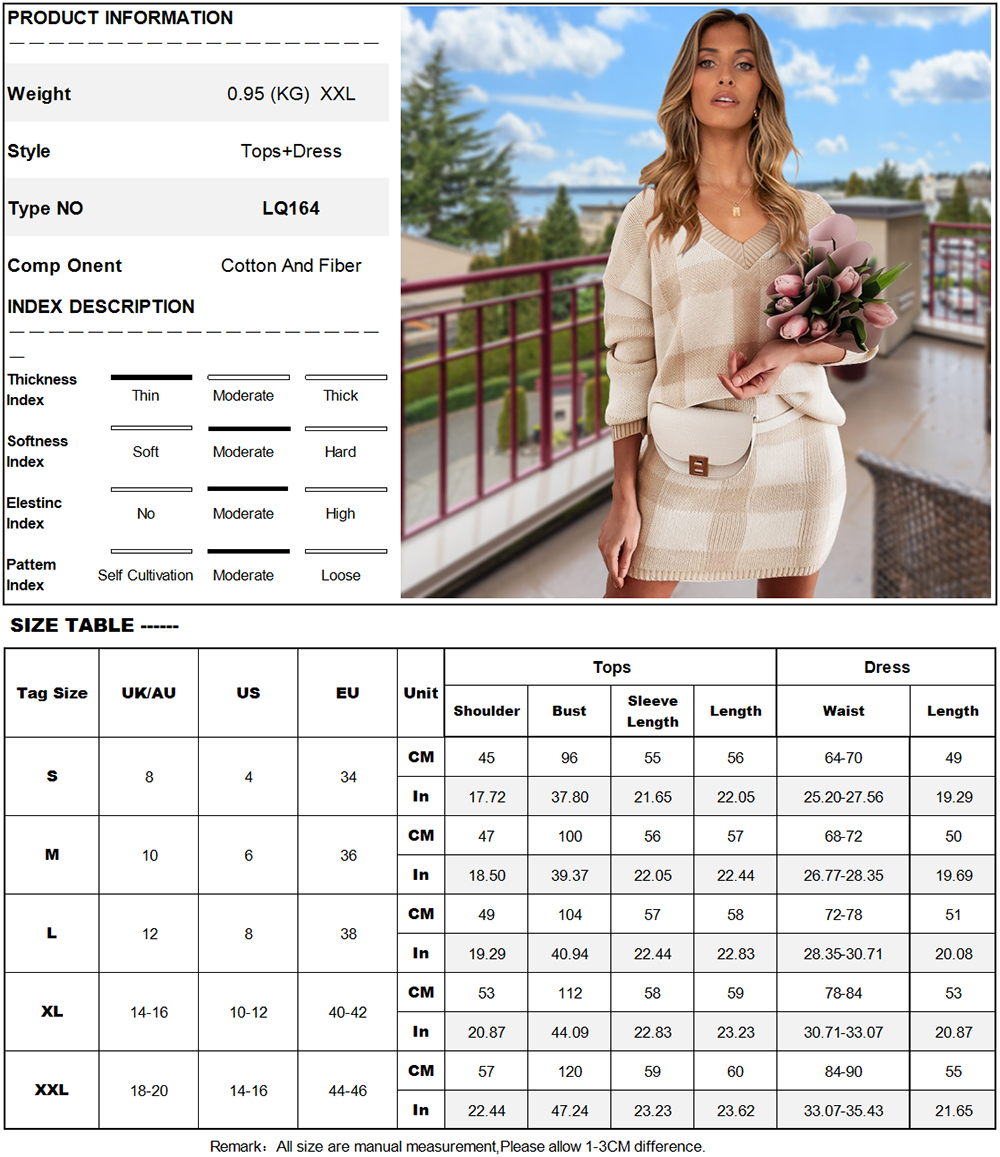Select the Soft softness option
The width and height of the screenshot is (1000, 1157).
pos(145,452)
